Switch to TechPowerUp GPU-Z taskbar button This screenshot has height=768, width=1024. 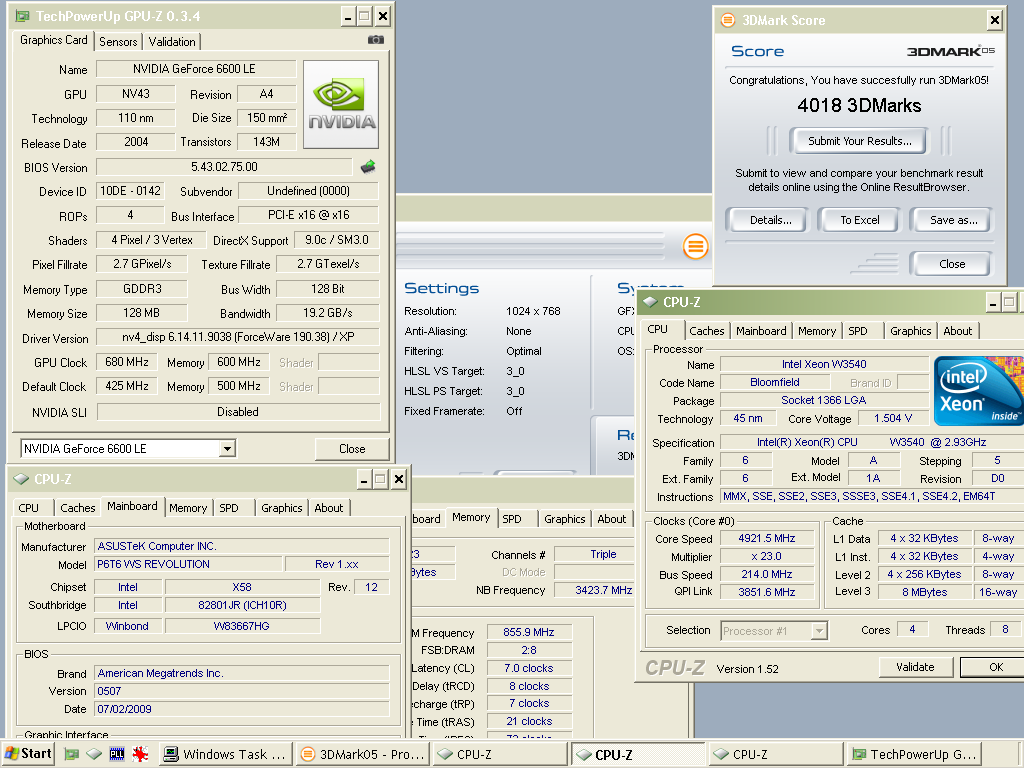[x=915, y=754]
